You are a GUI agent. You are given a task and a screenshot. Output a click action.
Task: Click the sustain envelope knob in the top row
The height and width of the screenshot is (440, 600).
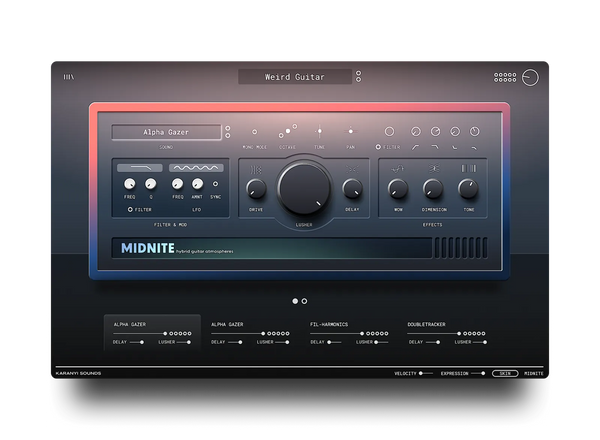(x=455, y=132)
